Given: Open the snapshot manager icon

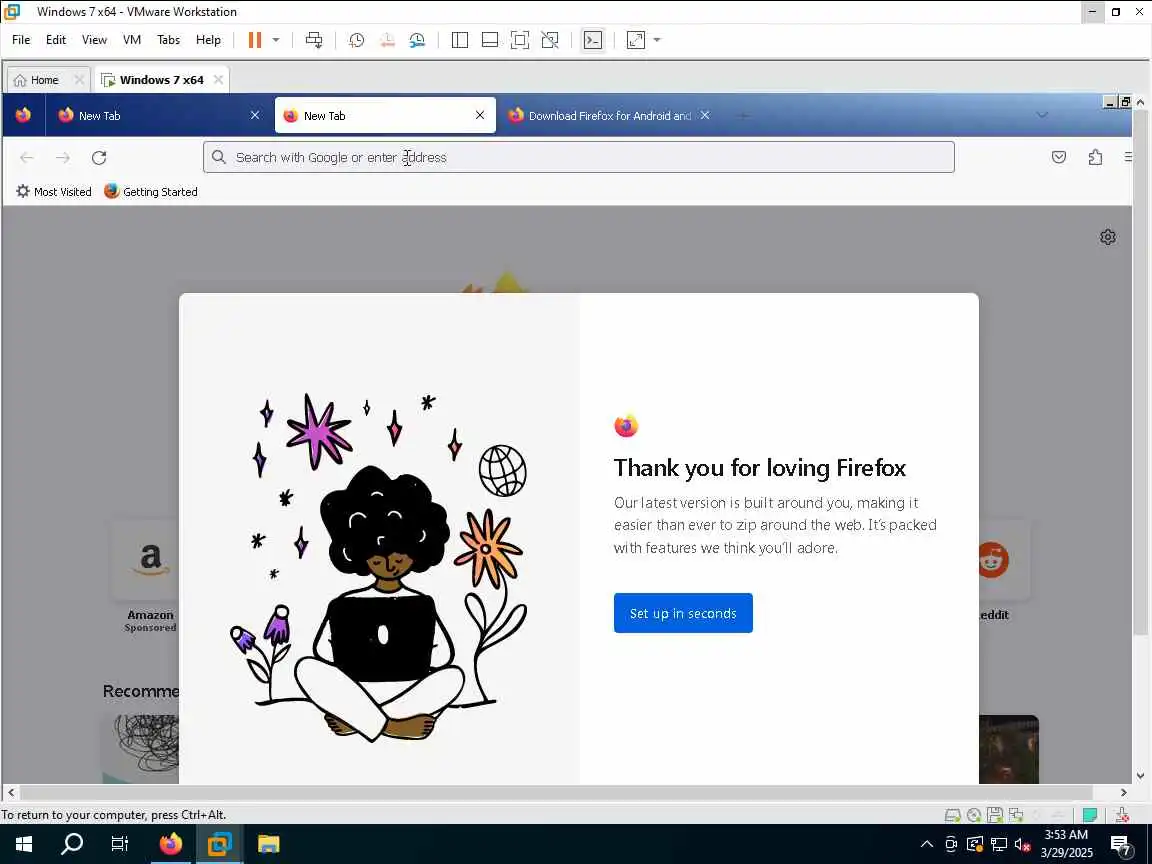Looking at the screenshot, I should click(x=417, y=40).
